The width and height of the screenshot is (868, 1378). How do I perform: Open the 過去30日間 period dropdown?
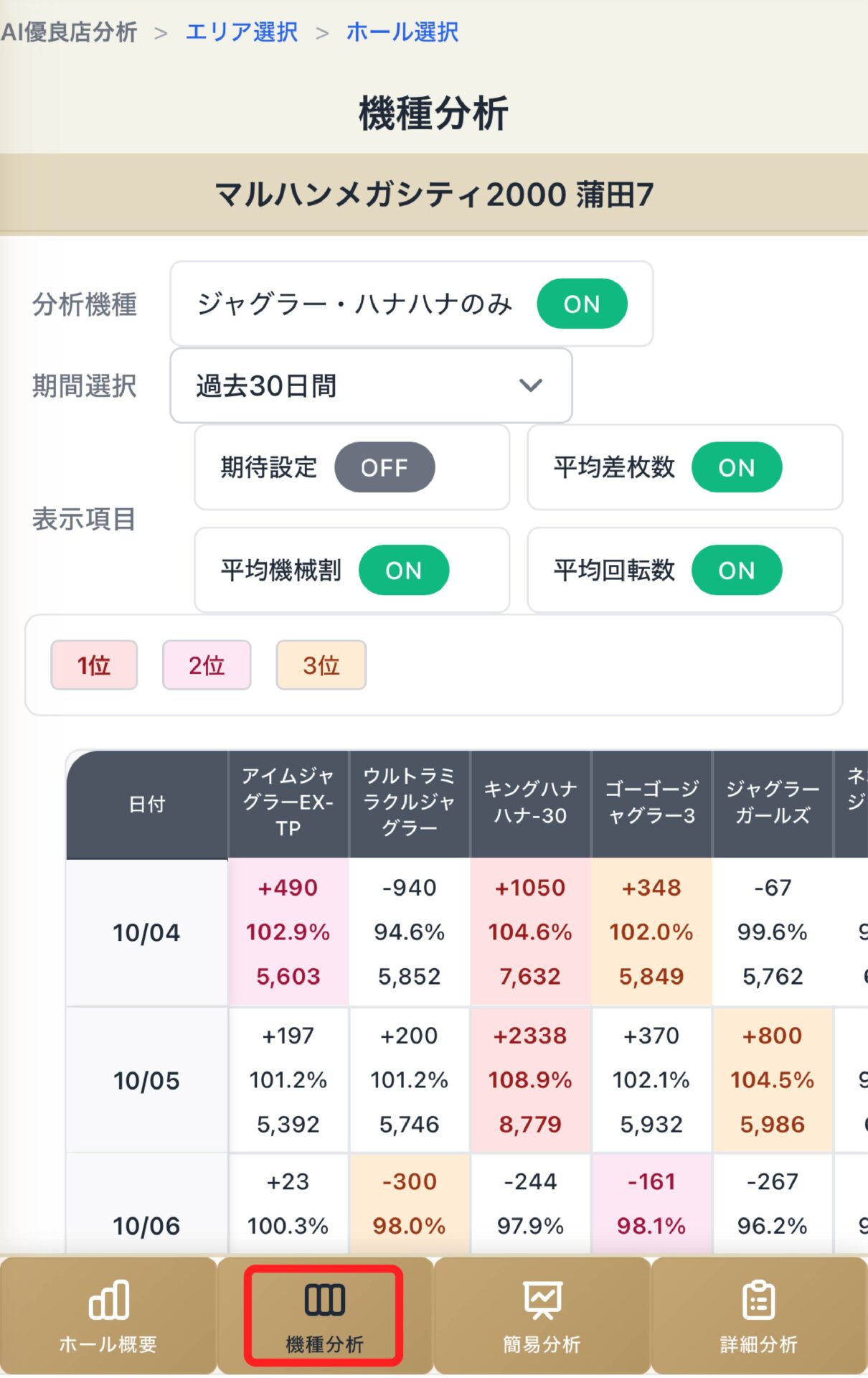point(370,386)
